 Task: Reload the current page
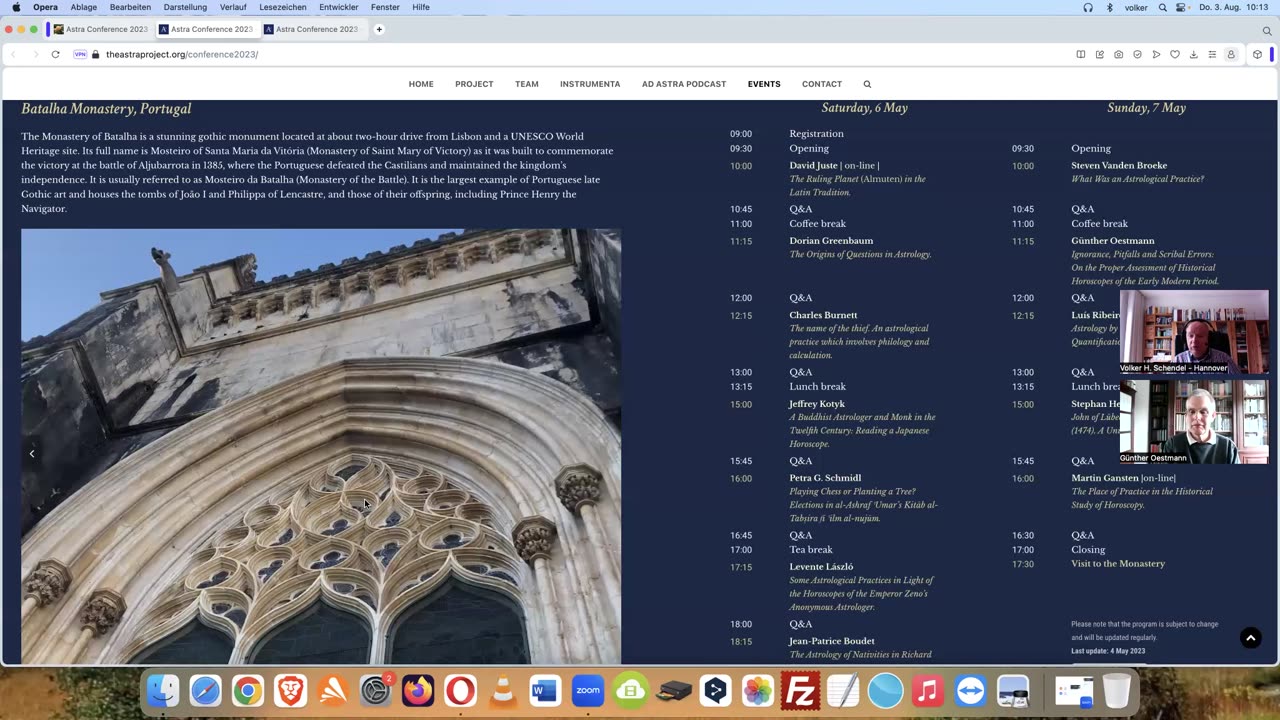click(55, 54)
